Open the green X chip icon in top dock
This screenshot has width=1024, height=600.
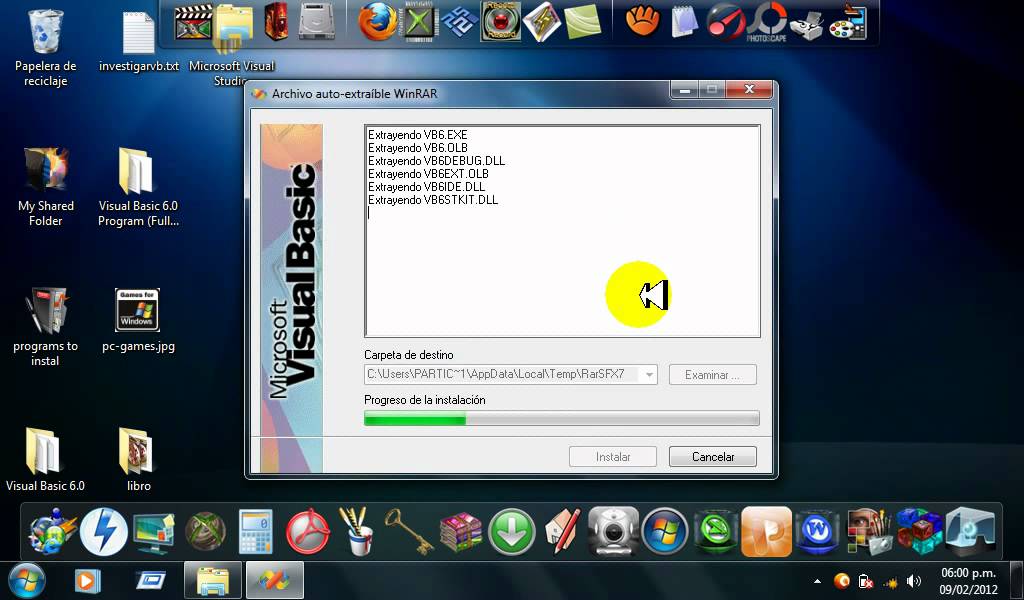(418, 22)
